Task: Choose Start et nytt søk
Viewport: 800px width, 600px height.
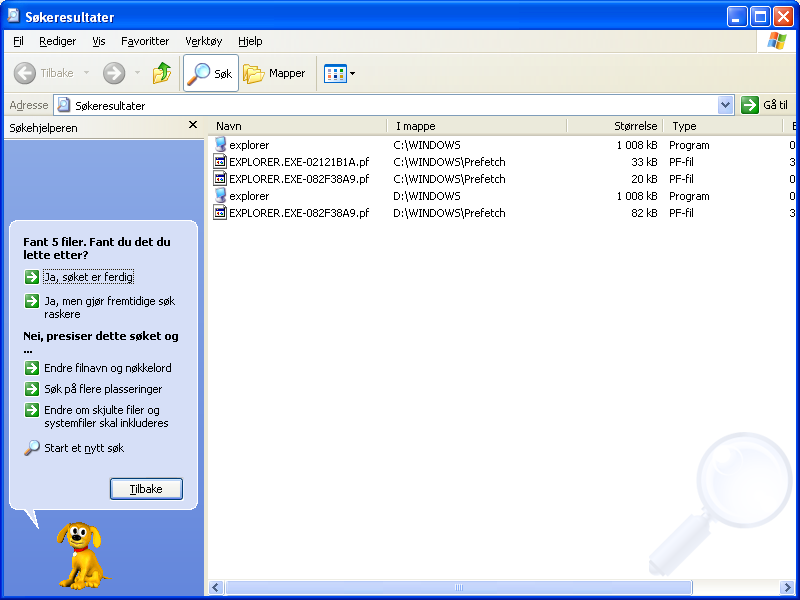Action: point(84,448)
